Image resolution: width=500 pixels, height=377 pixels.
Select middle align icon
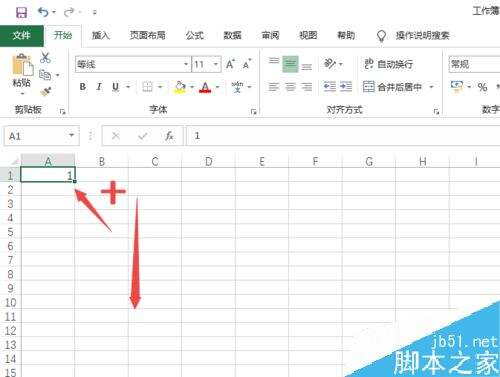pyautogui.click(x=290, y=64)
